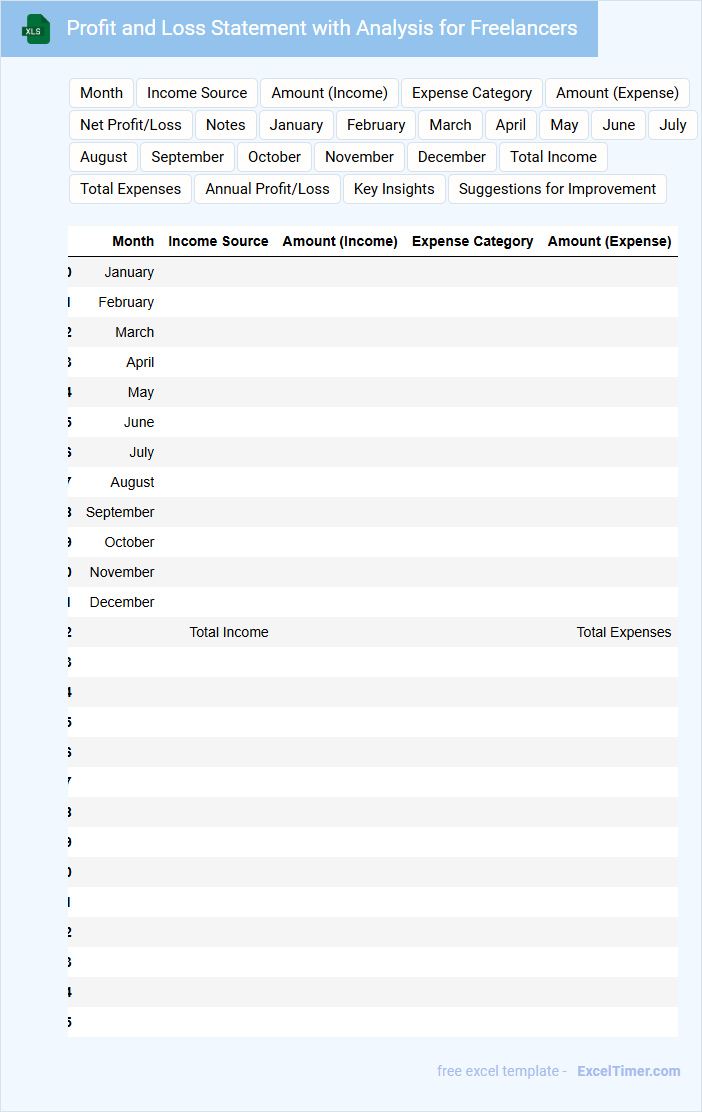This screenshot has height=1112, width=702.
Task: Choose the May tag button
Action: [564, 125]
